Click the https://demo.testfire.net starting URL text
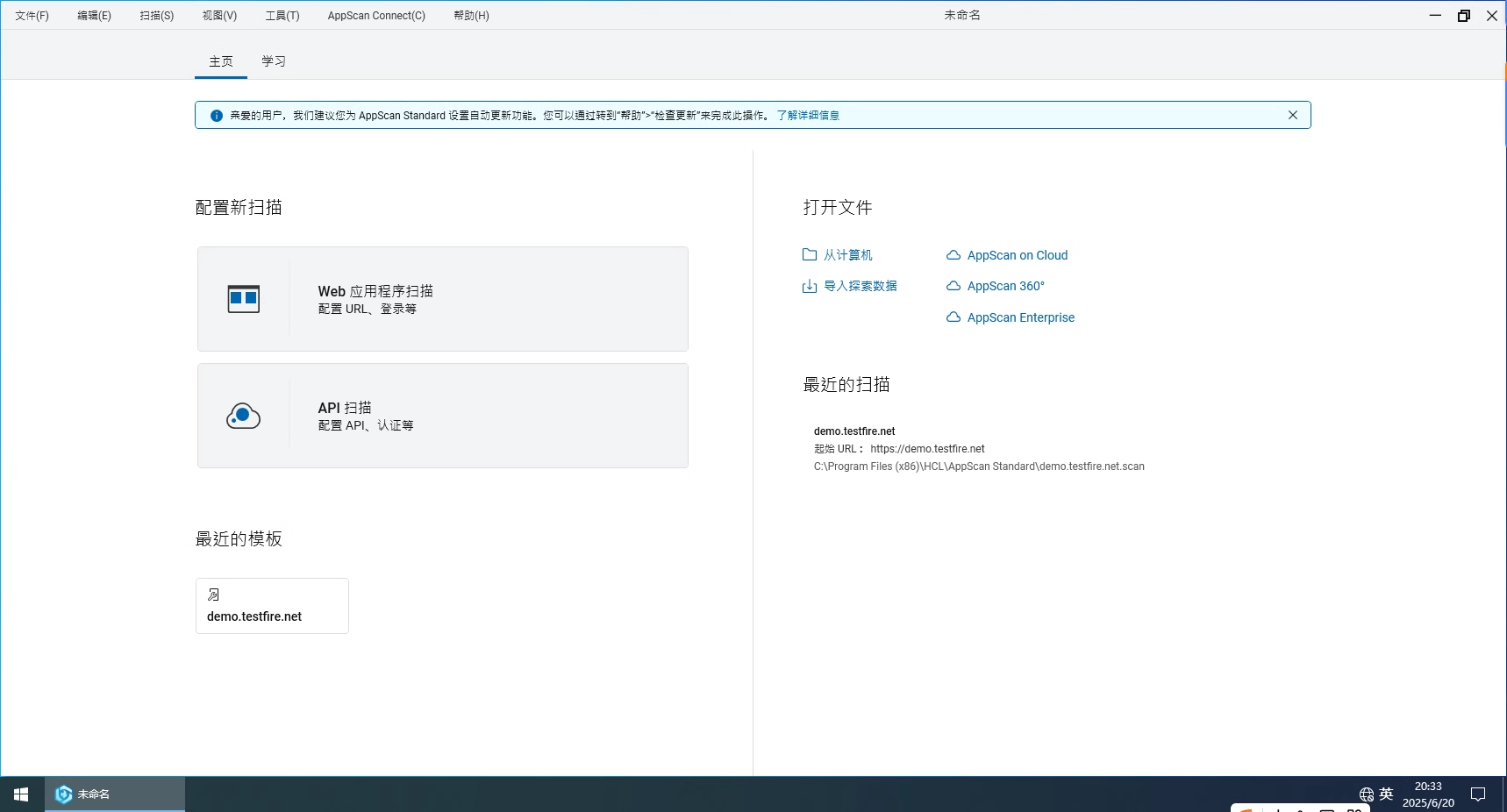The width and height of the screenshot is (1507, 812). click(927, 449)
